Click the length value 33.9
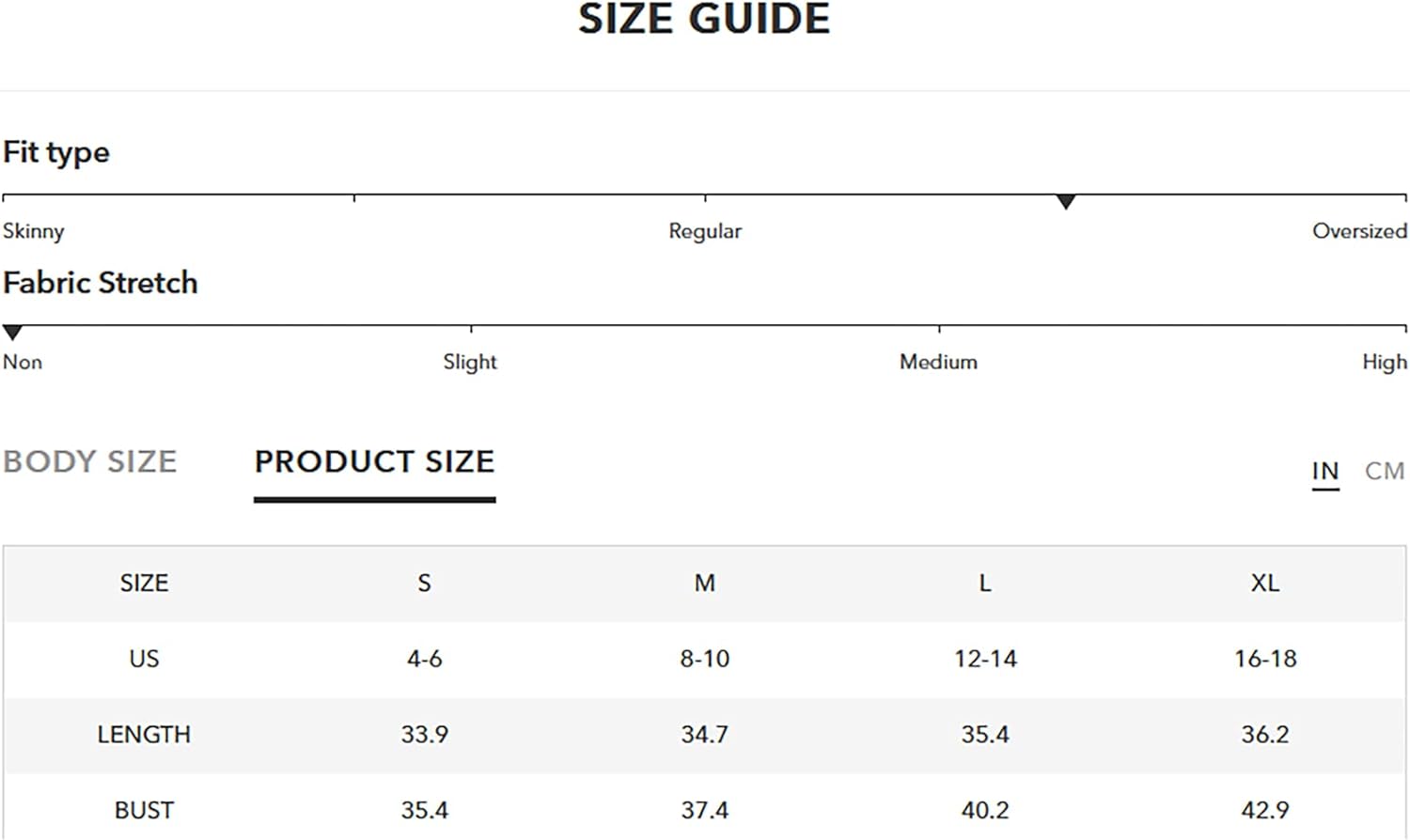Screen dimensions: 1410x840 (x=424, y=735)
